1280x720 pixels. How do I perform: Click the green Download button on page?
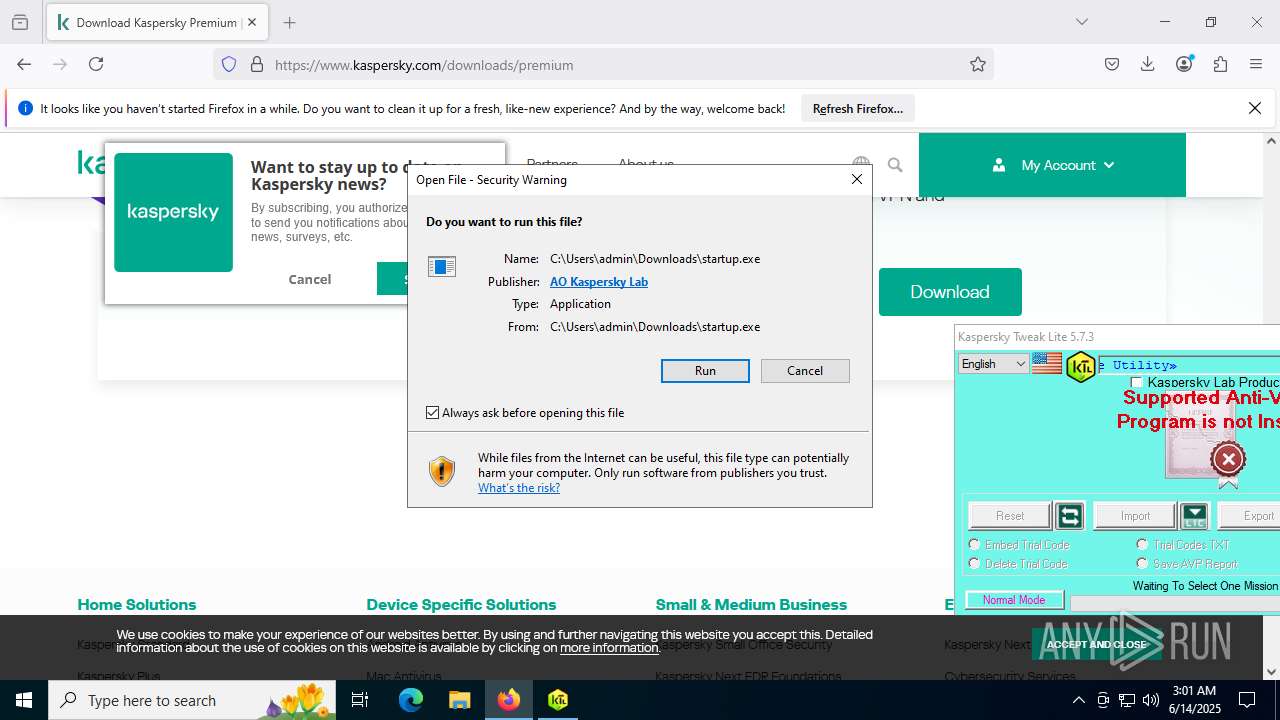click(x=950, y=292)
